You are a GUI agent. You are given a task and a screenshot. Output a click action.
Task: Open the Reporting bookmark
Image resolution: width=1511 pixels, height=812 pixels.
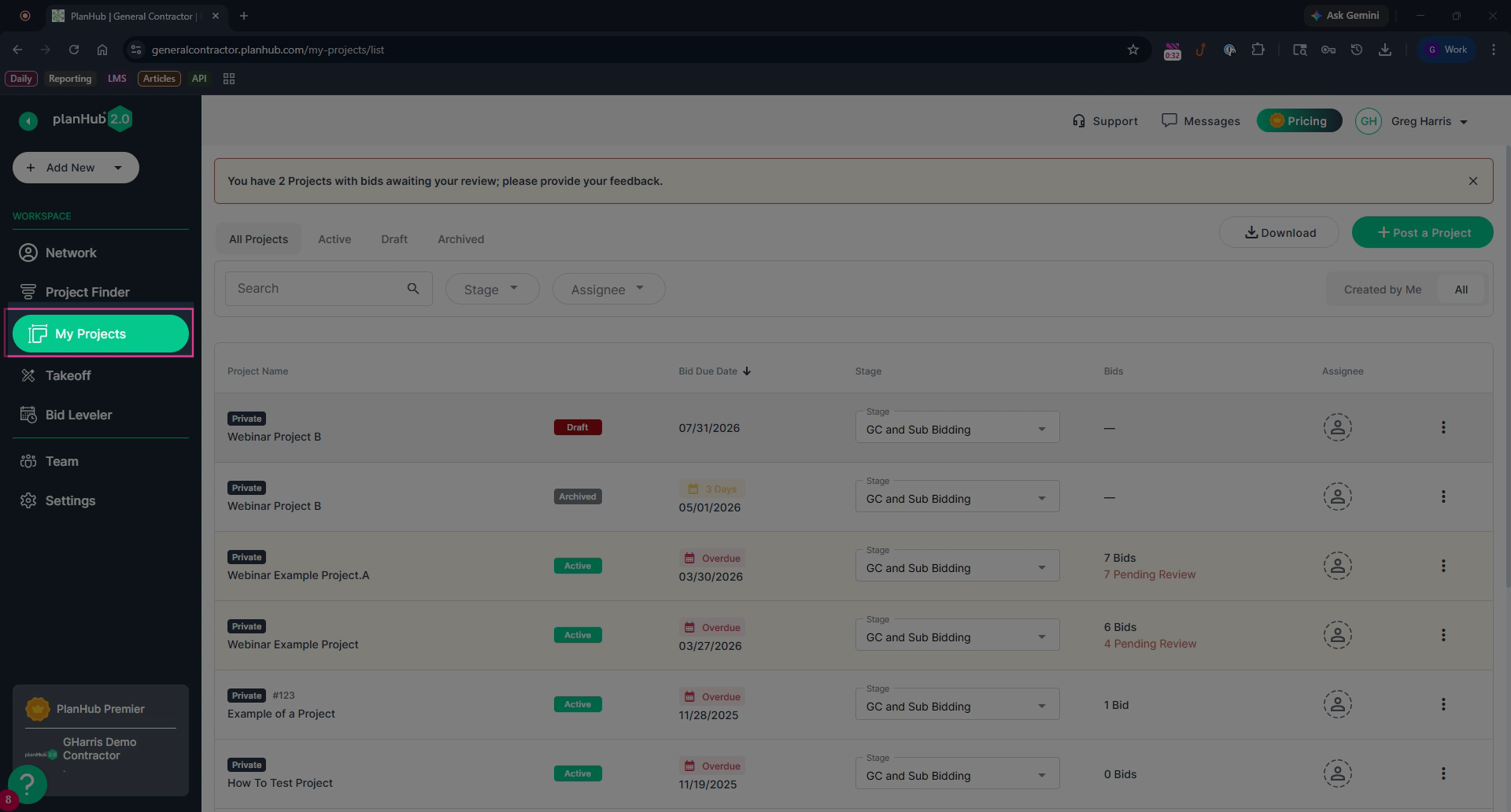[70, 79]
